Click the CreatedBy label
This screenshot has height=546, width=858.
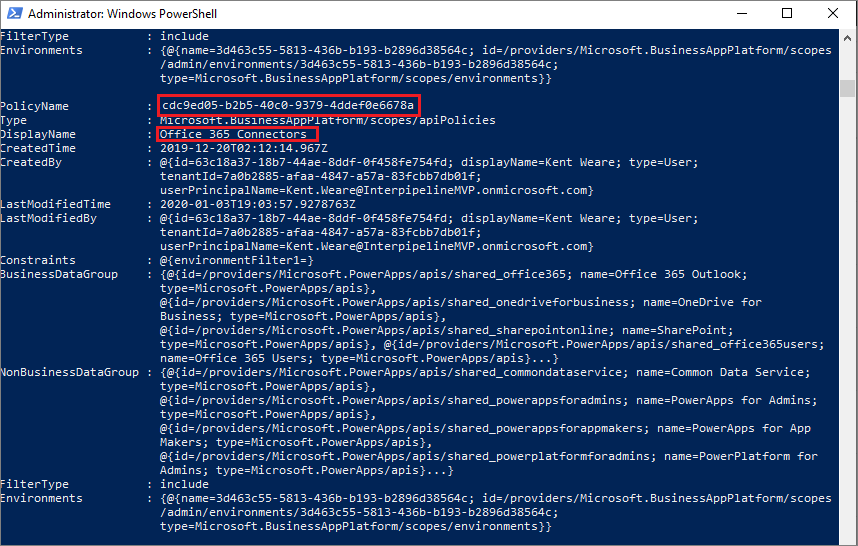coord(31,162)
